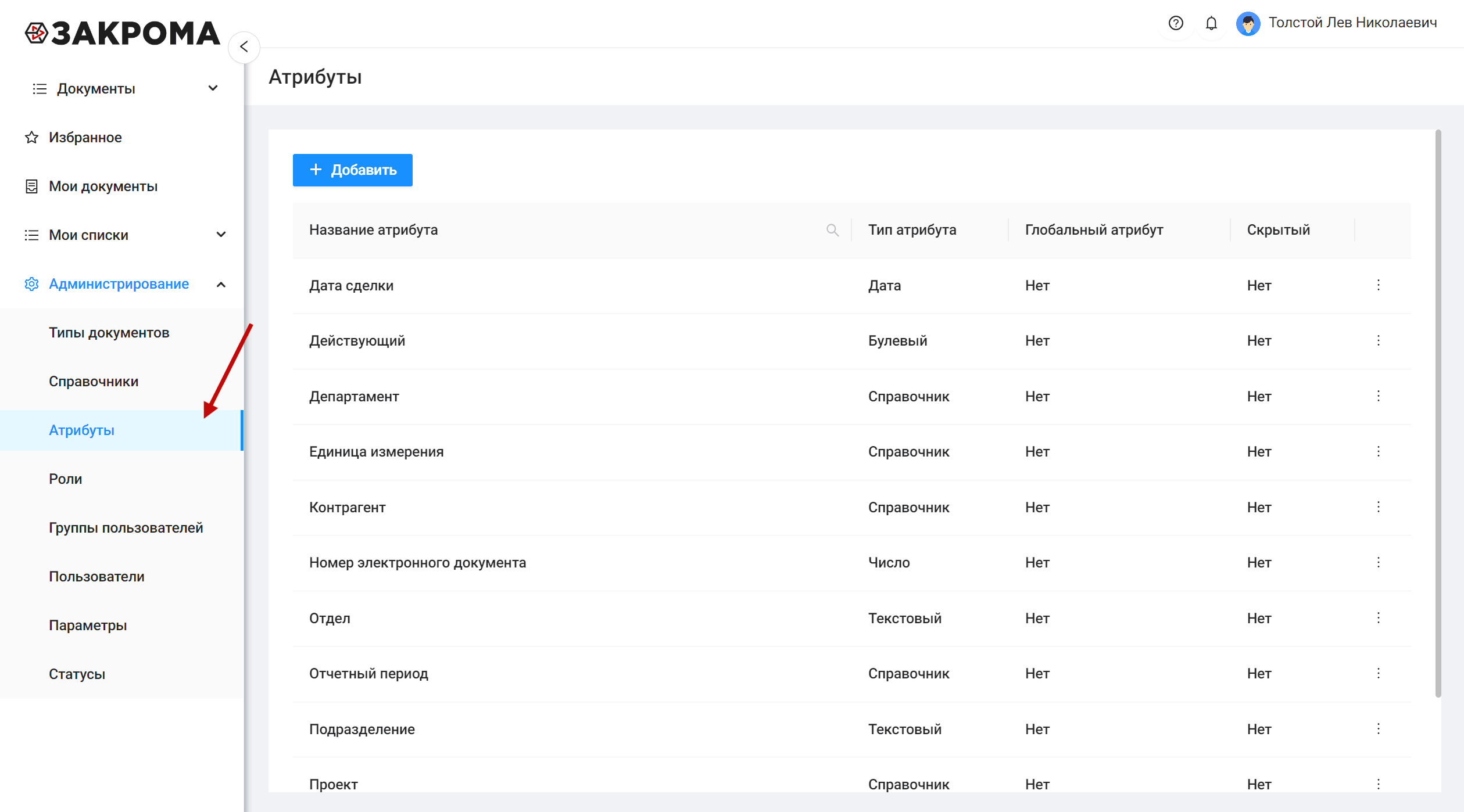Click Документы menu label

(x=96, y=89)
